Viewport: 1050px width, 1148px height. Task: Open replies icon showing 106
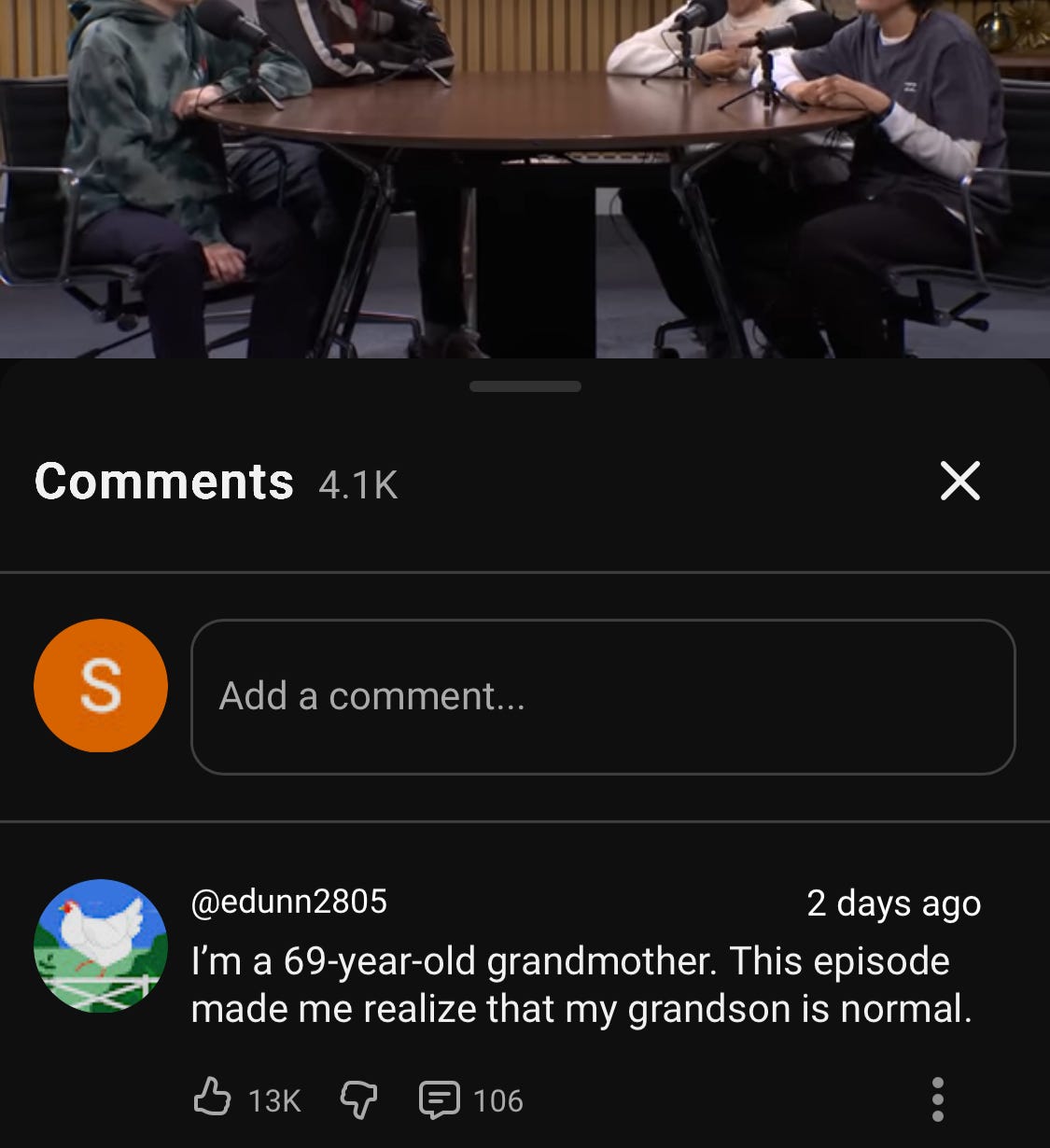(439, 1099)
